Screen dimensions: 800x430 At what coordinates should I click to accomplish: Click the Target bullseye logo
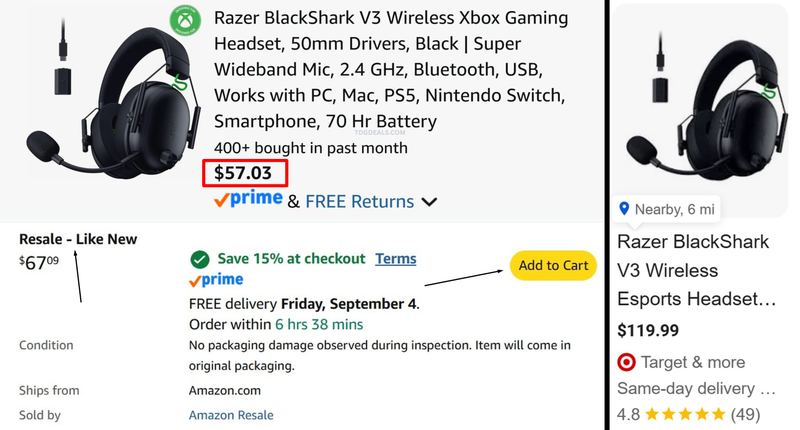tap(626, 362)
